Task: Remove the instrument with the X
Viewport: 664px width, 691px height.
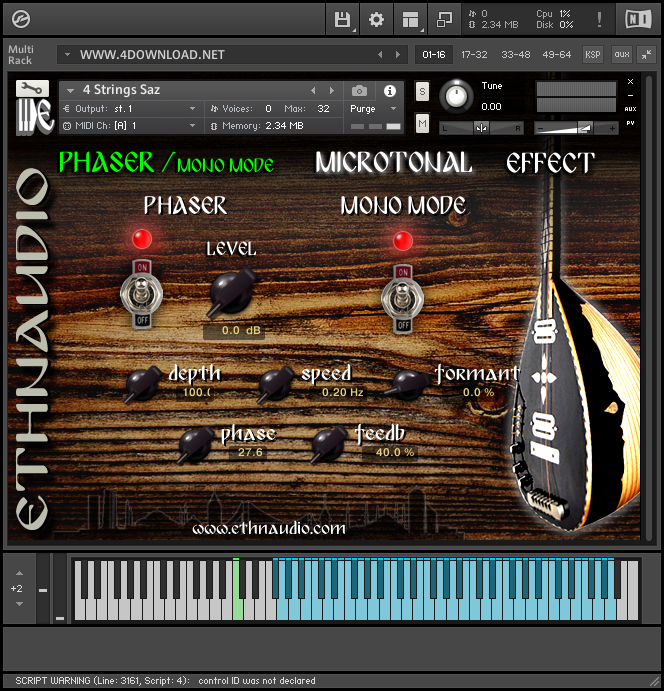Action: tap(631, 82)
